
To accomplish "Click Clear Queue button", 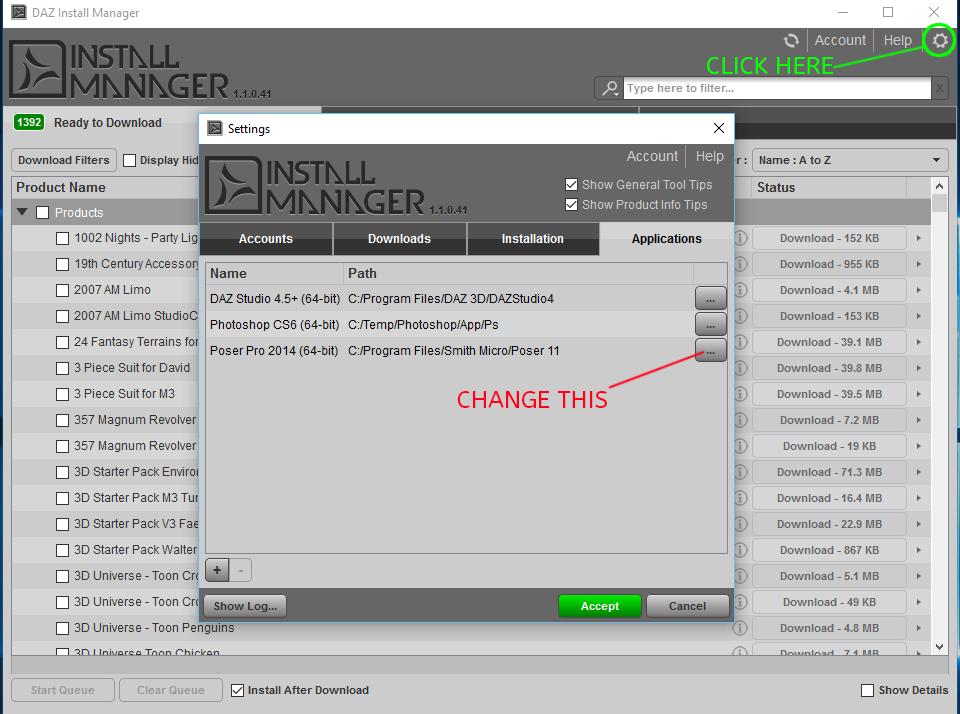I will click(171, 690).
